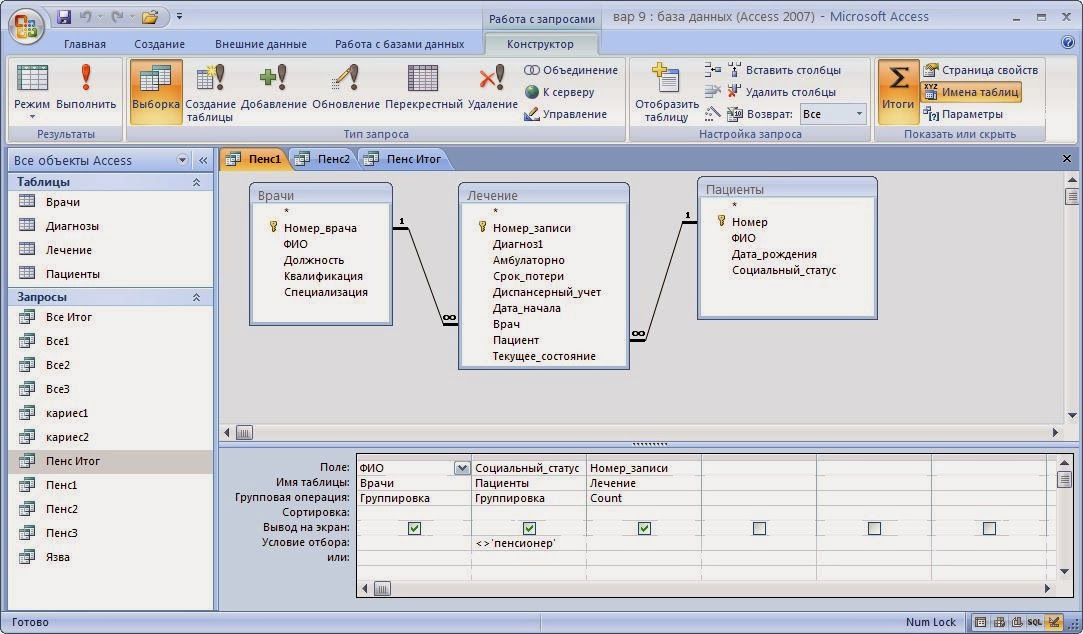Image resolution: width=1083 pixels, height=634 pixels.
Task: Select the Добавление query type
Action: pyautogui.click(x=273, y=88)
